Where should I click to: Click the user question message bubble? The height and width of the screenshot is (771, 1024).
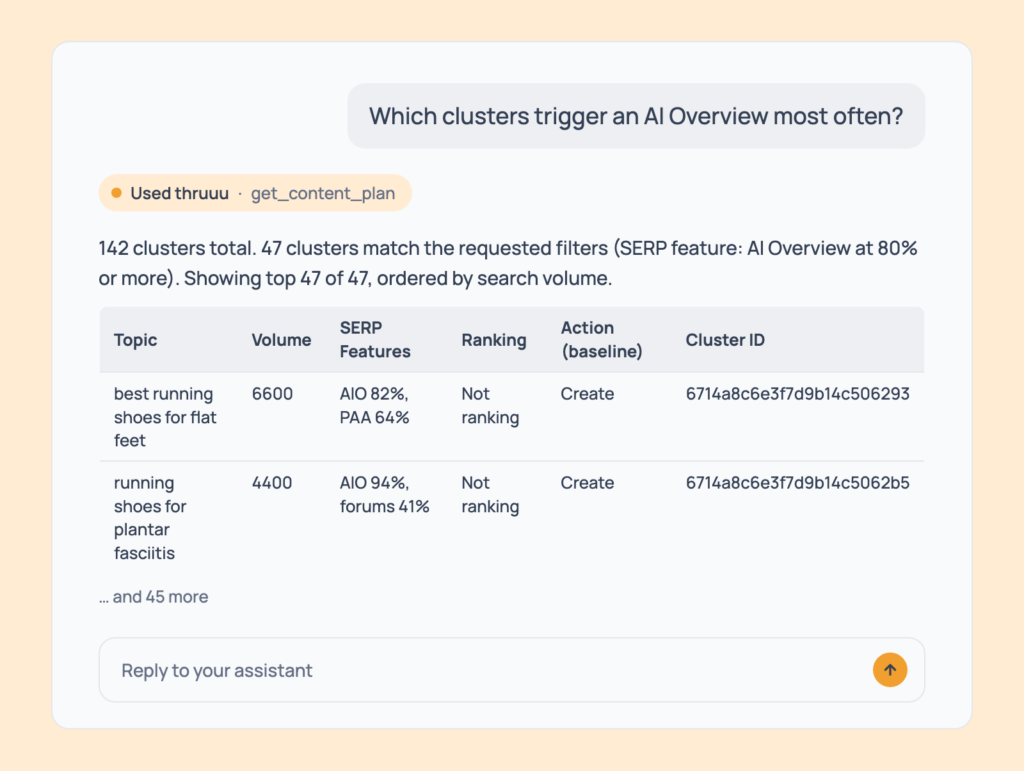[635, 116]
